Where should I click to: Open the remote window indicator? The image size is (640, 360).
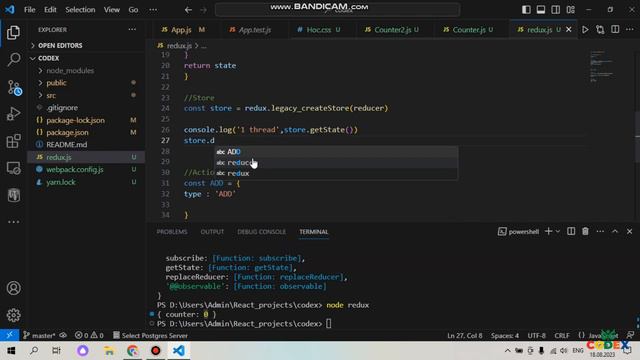coord(9,336)
